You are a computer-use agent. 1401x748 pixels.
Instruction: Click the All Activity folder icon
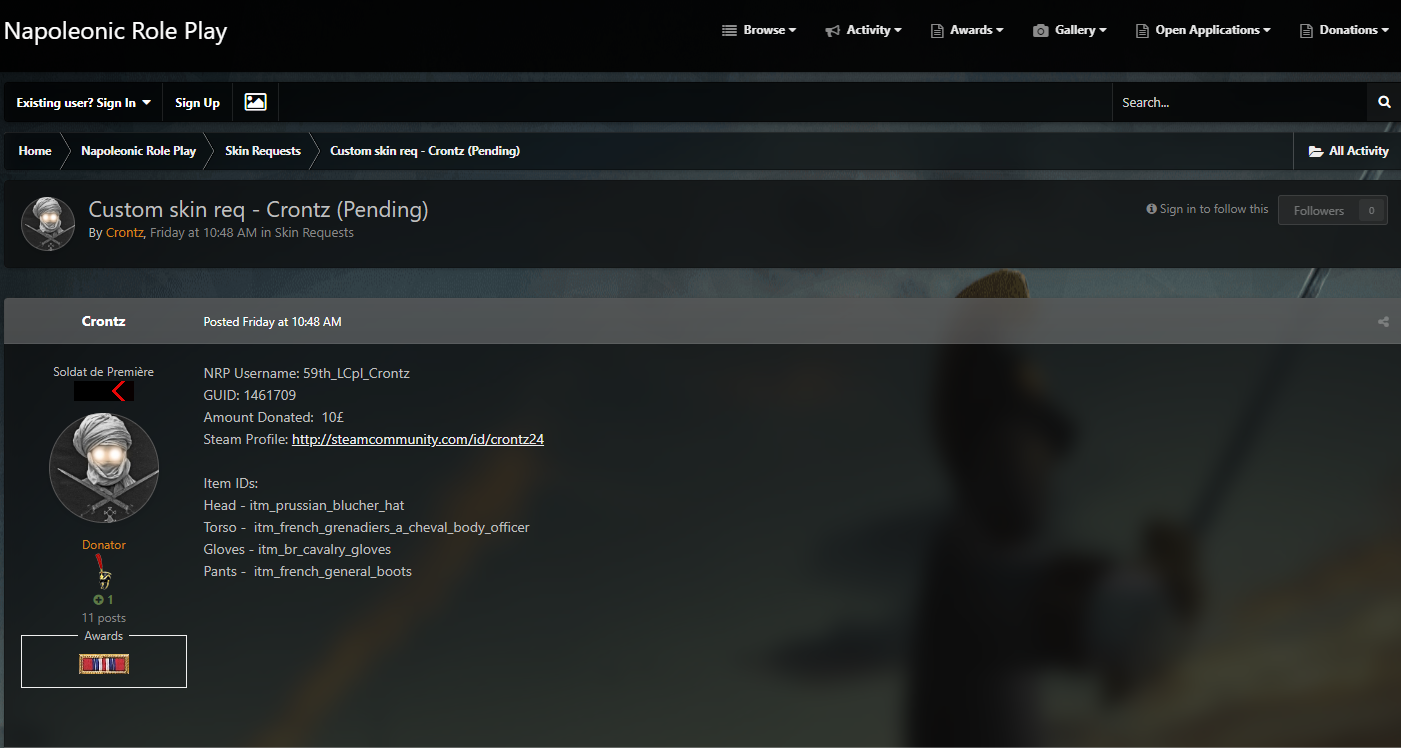[1316, 151]
